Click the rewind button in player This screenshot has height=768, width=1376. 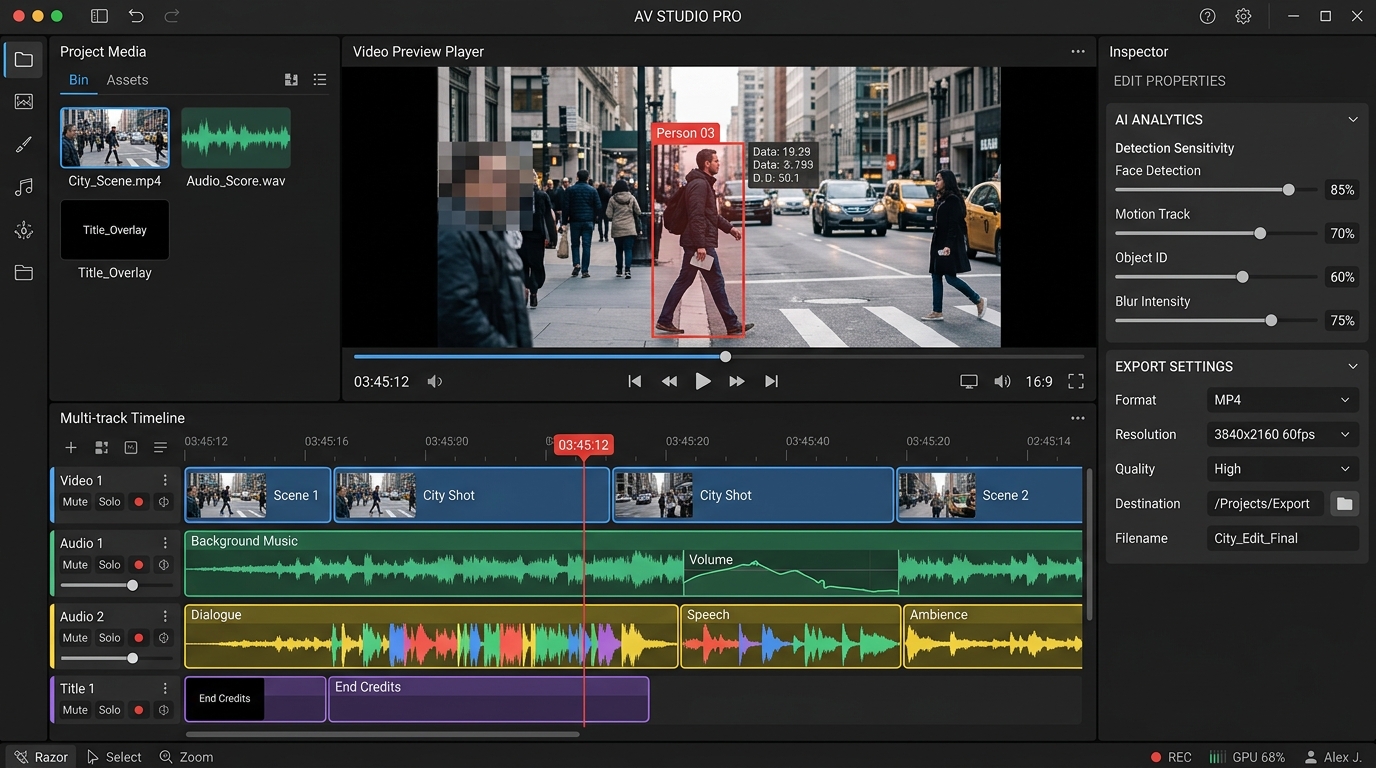[x=669, y=381]
